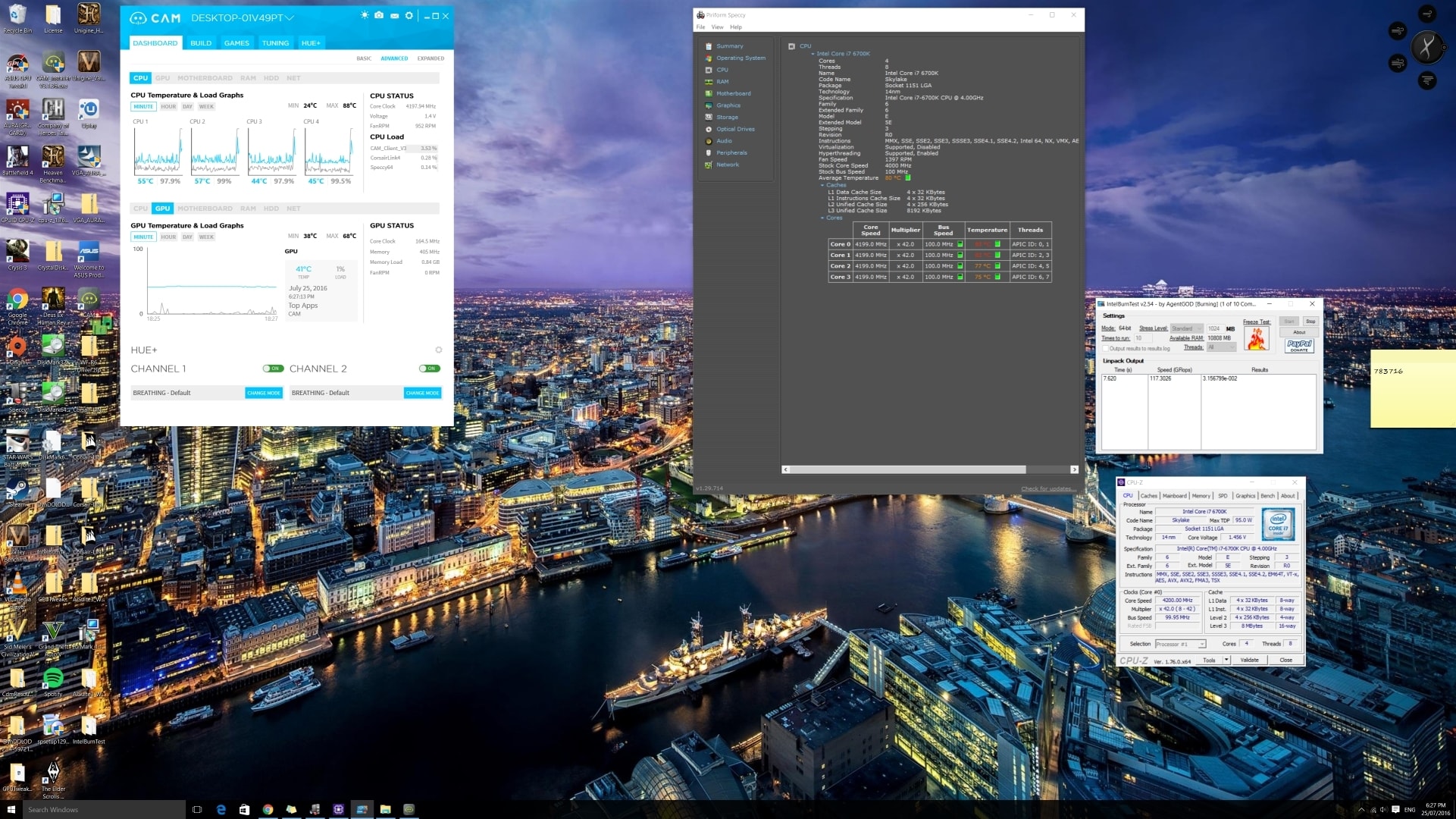This screenshot has height=819, width=1456.
Task: Open Audio section in Speccy sidebar
Action: (719, 141)
